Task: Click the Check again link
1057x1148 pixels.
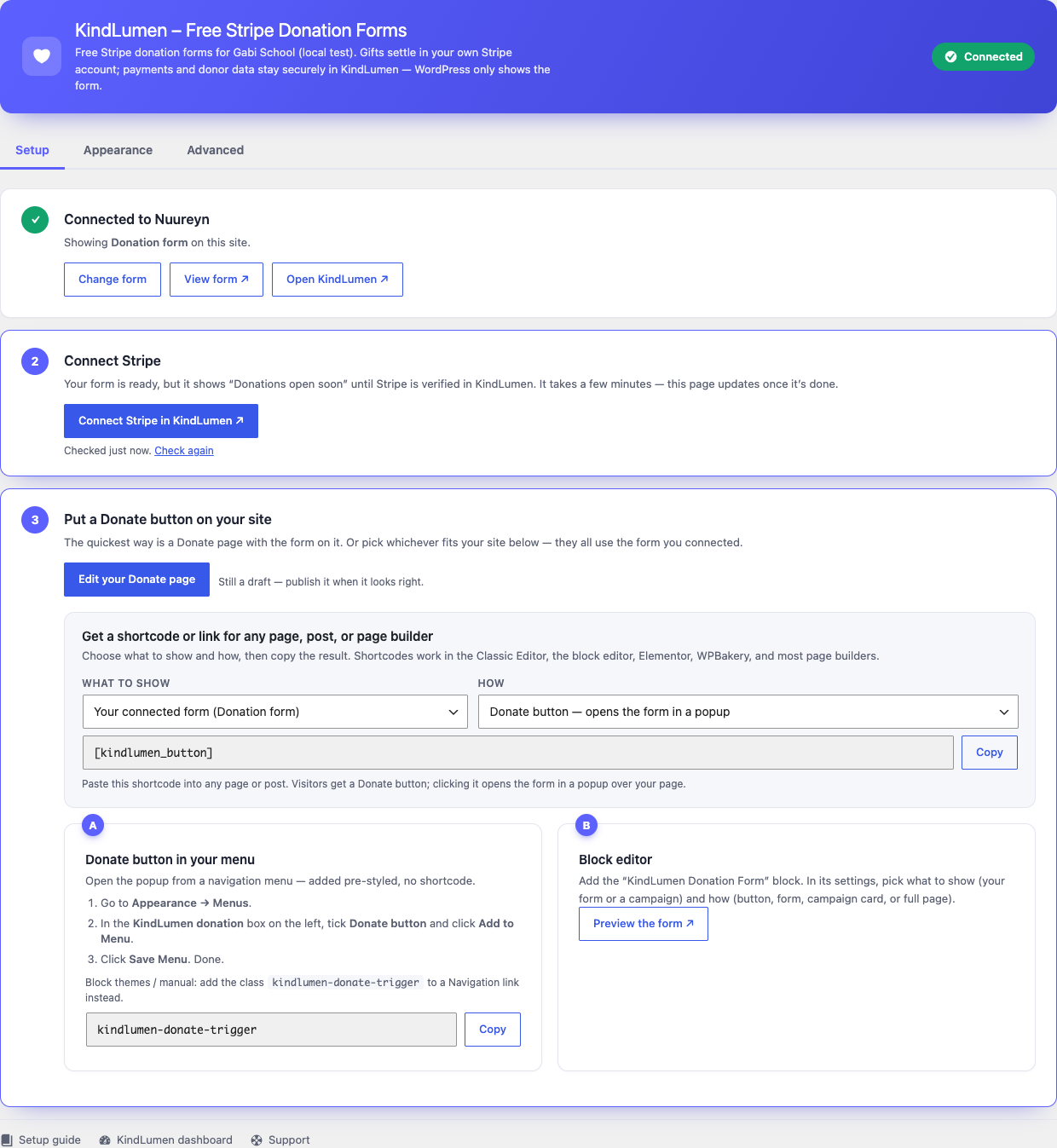Action: (x=184, y=451)
